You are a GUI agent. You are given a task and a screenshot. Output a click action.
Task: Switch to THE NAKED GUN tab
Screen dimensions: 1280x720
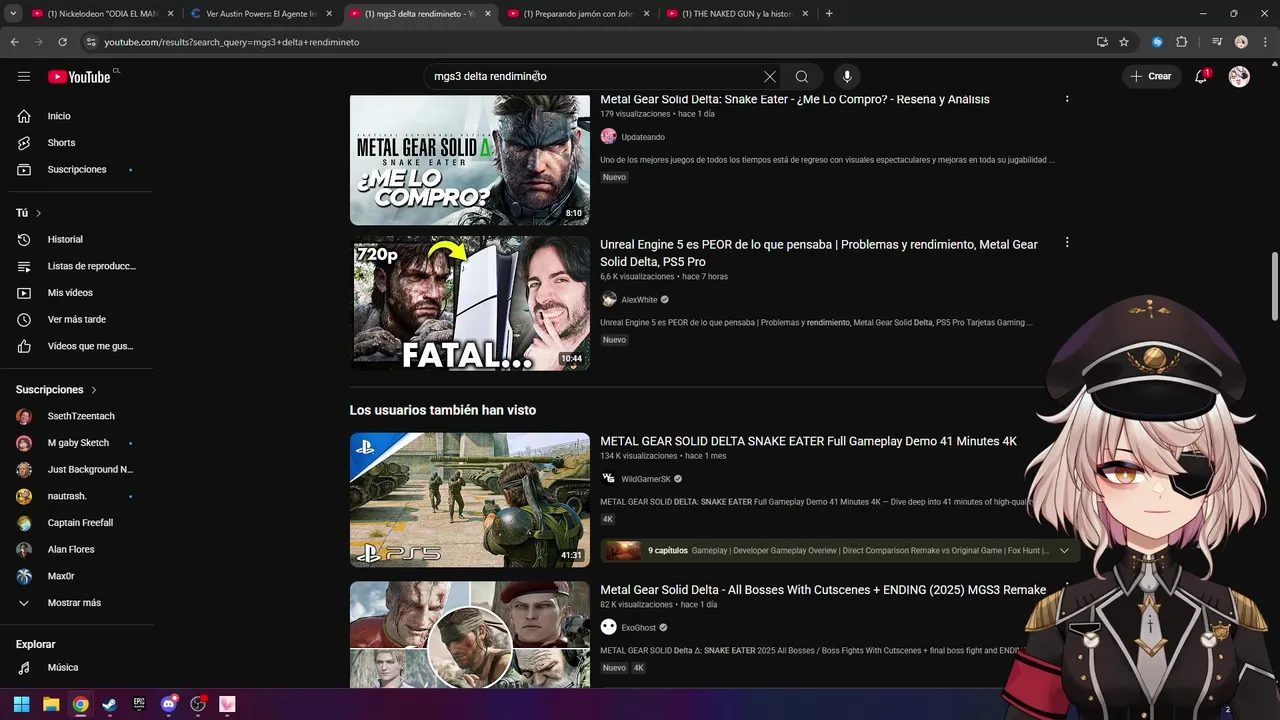(x=737, y=13)
